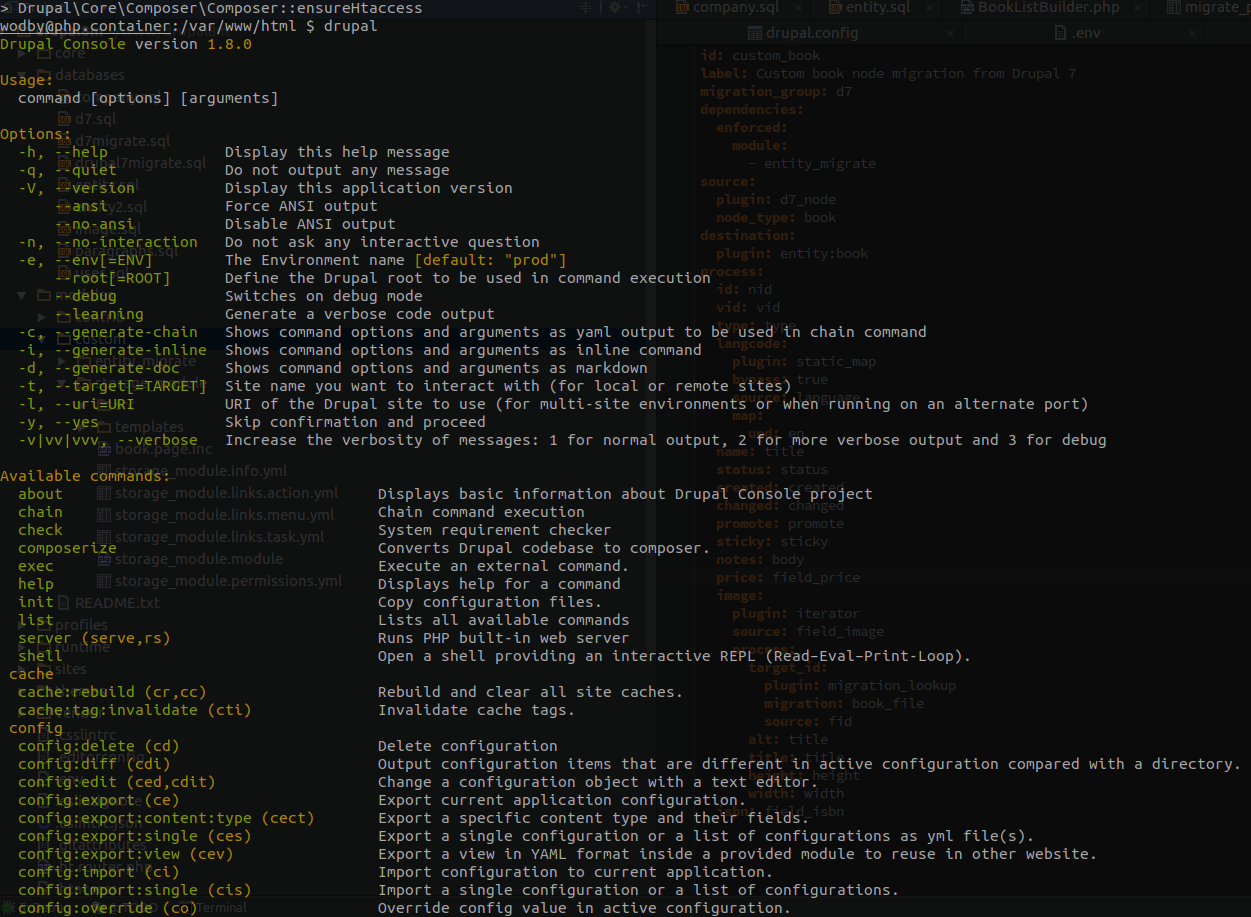This screenshot has width=1251, height=917.
Task: Click the 'Available commands:' heading
Action: (85, 476)
